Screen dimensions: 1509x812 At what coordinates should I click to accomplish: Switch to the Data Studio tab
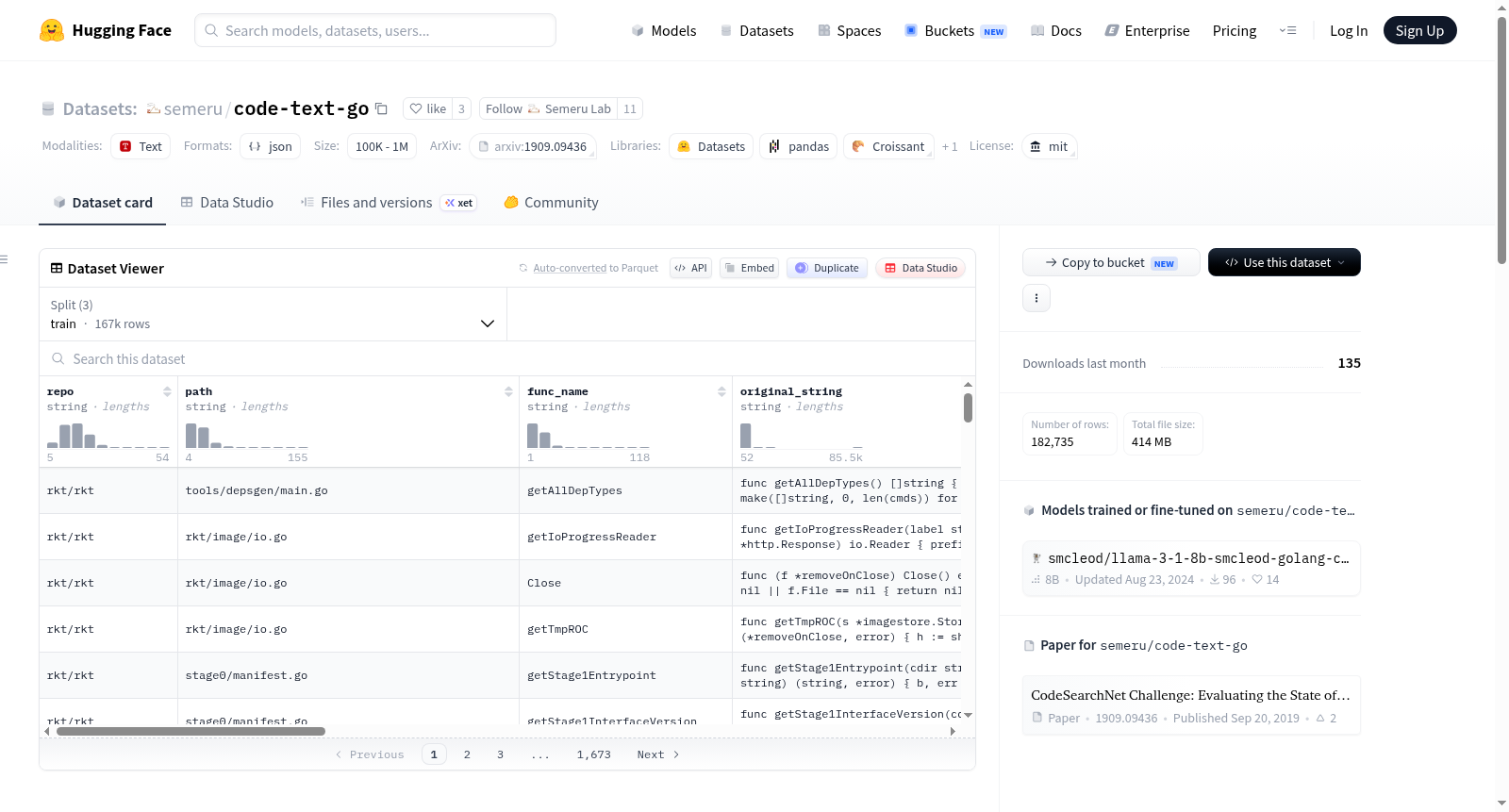tap(227, 203)
